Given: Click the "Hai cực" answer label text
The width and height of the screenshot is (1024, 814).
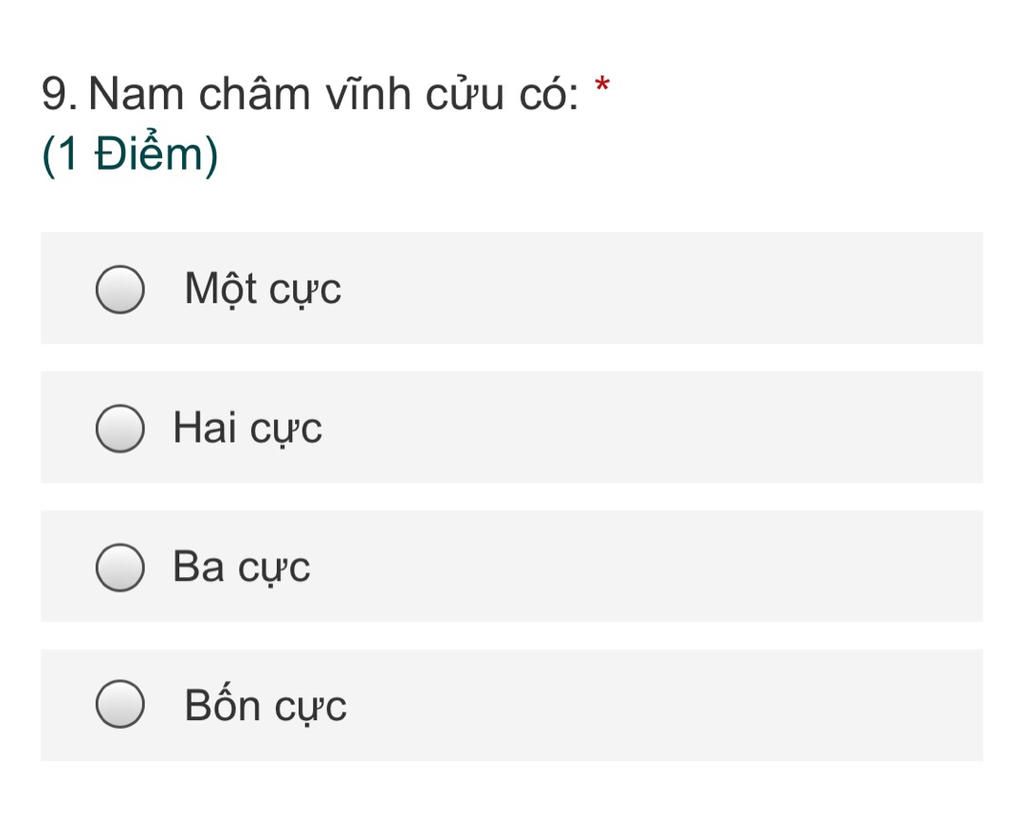Looking at the screenshot, I should (x=248, y=429).
